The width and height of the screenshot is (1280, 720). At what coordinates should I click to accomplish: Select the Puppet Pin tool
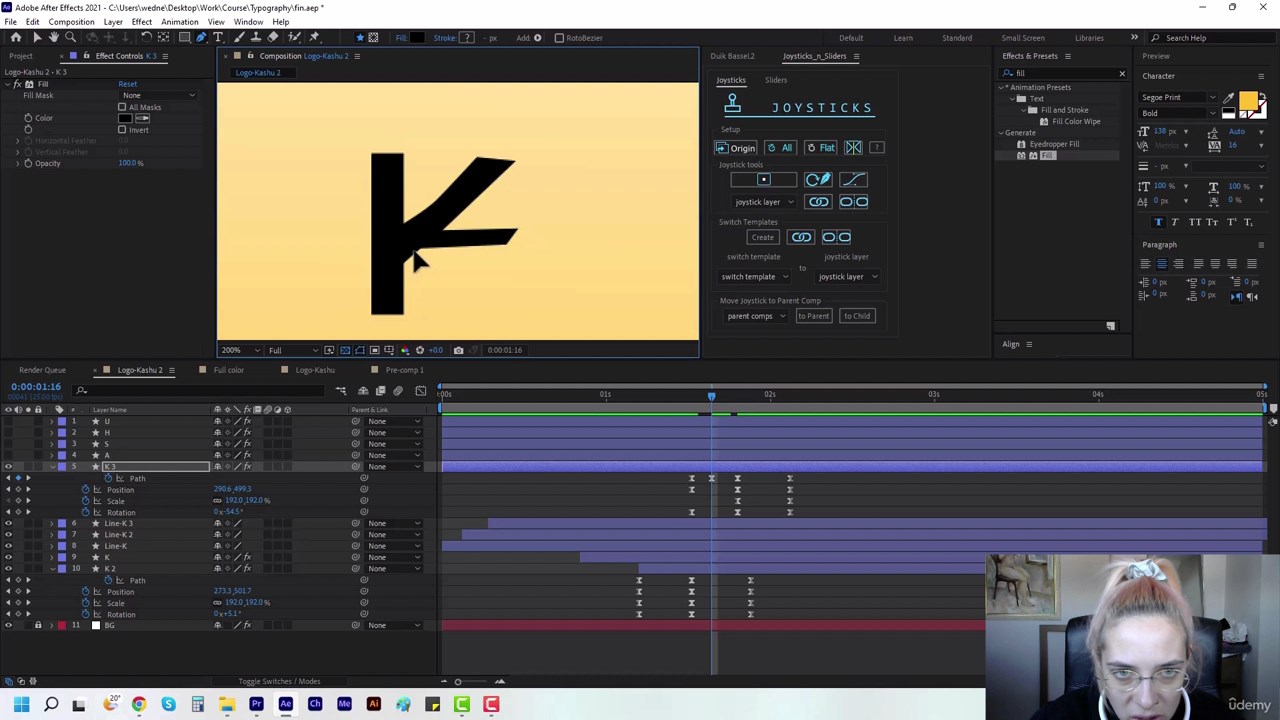315,38
